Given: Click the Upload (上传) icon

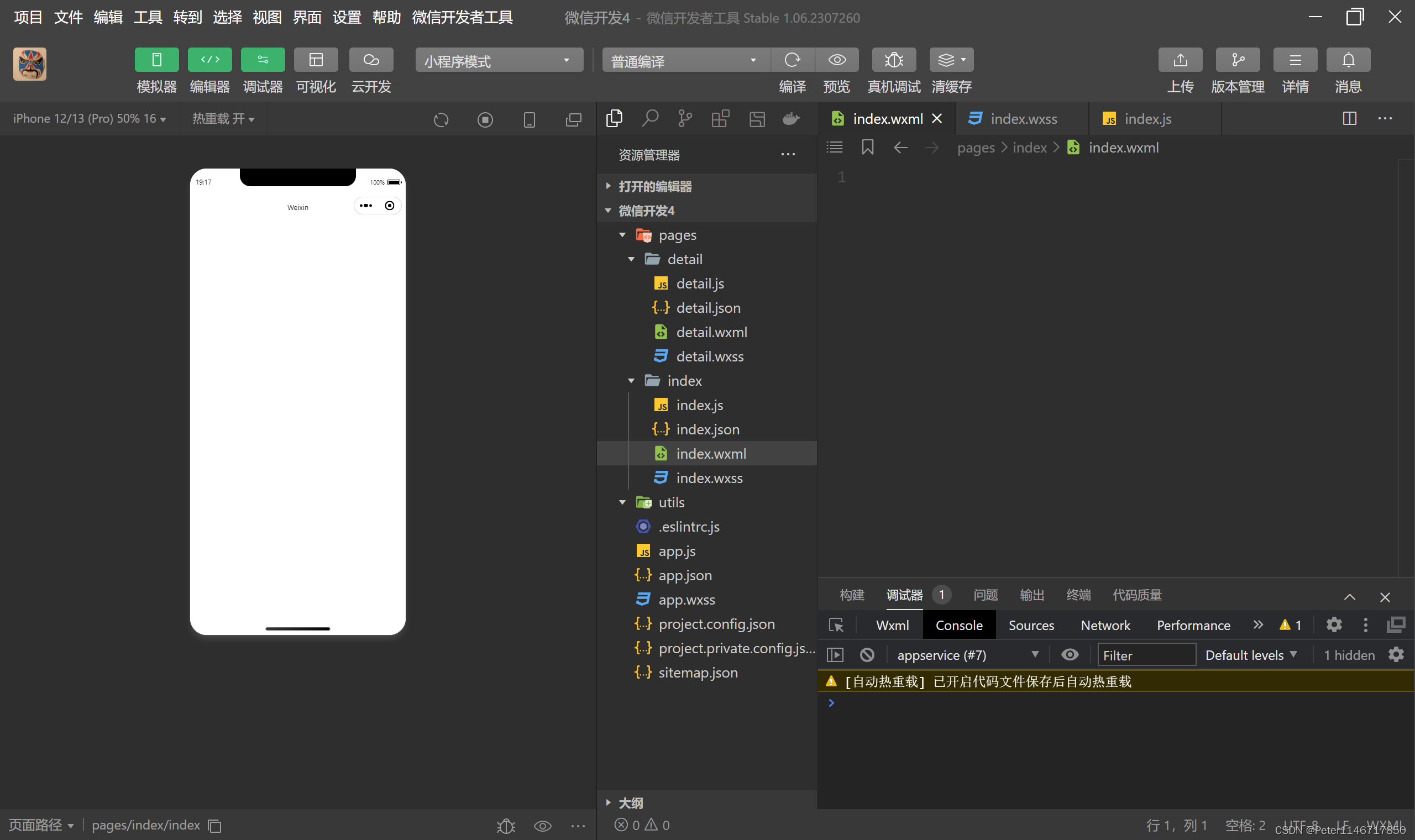Looking at the screenshot, I should click(x=1180, y=60).
